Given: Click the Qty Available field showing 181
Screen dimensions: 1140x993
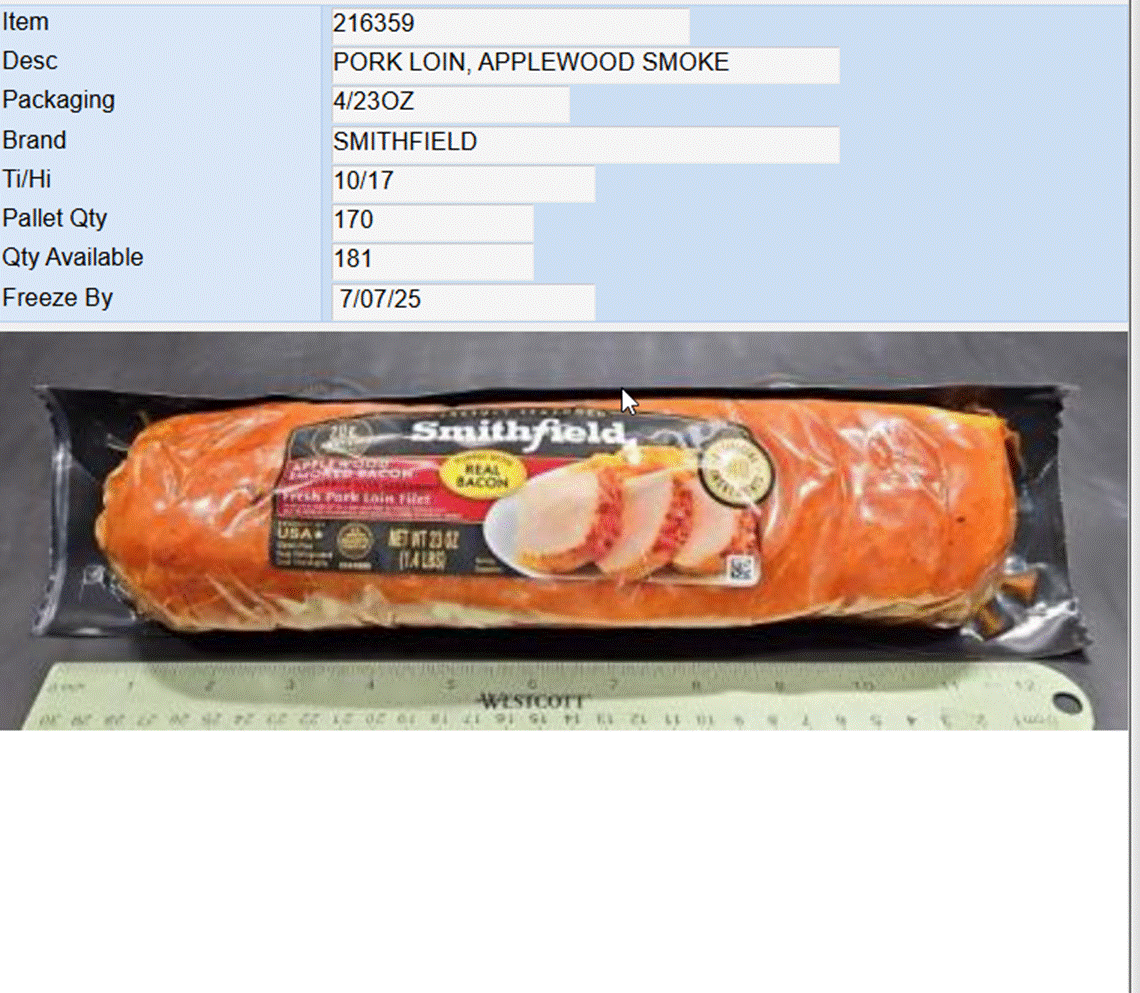Looking at the screenshot, I should tap(433, 260).
